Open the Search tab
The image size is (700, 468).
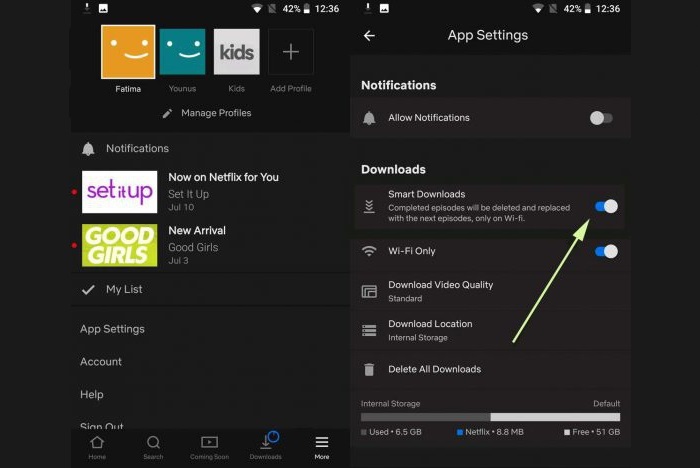point(153,447)
